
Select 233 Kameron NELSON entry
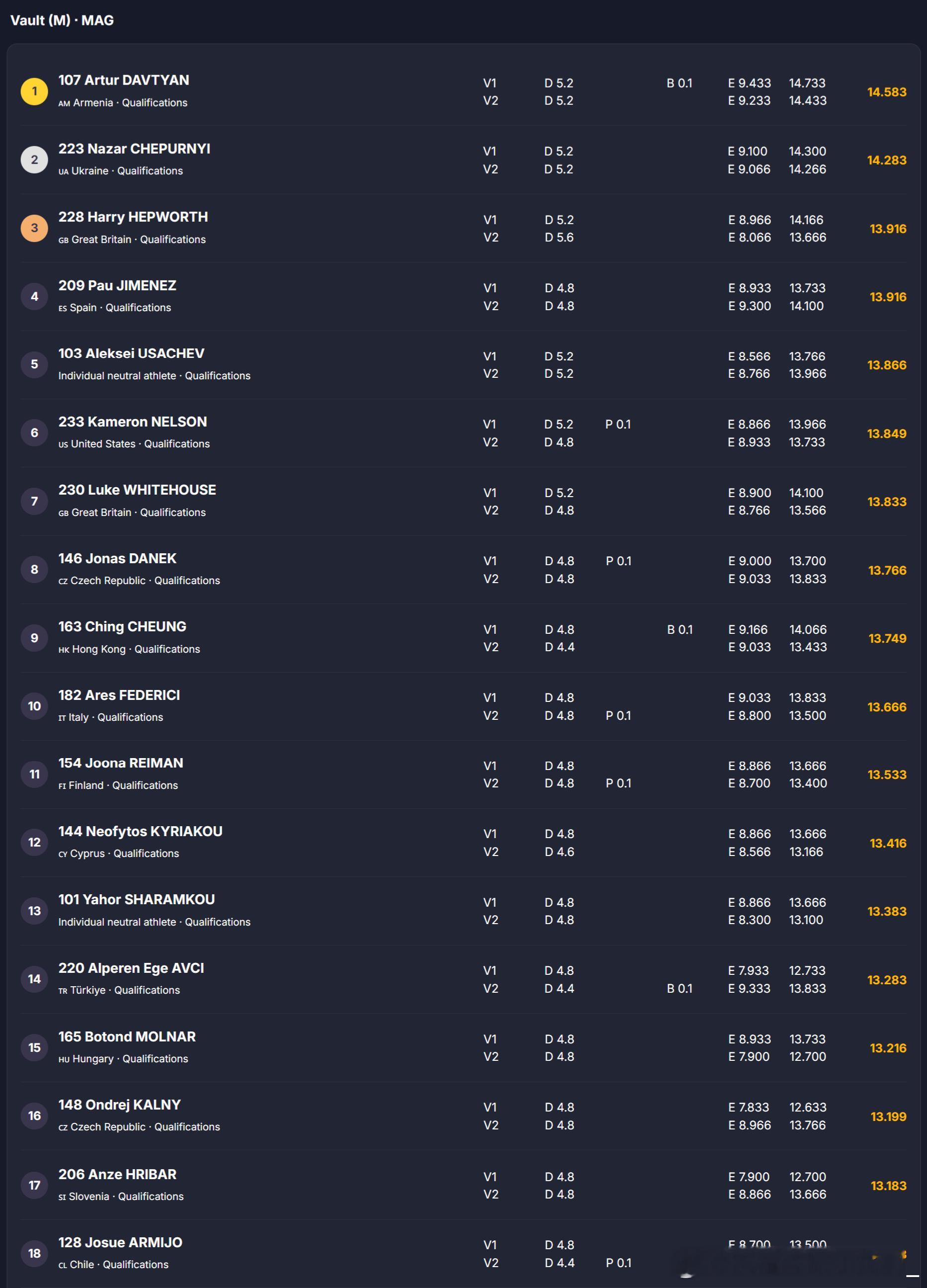pos(463,433)
